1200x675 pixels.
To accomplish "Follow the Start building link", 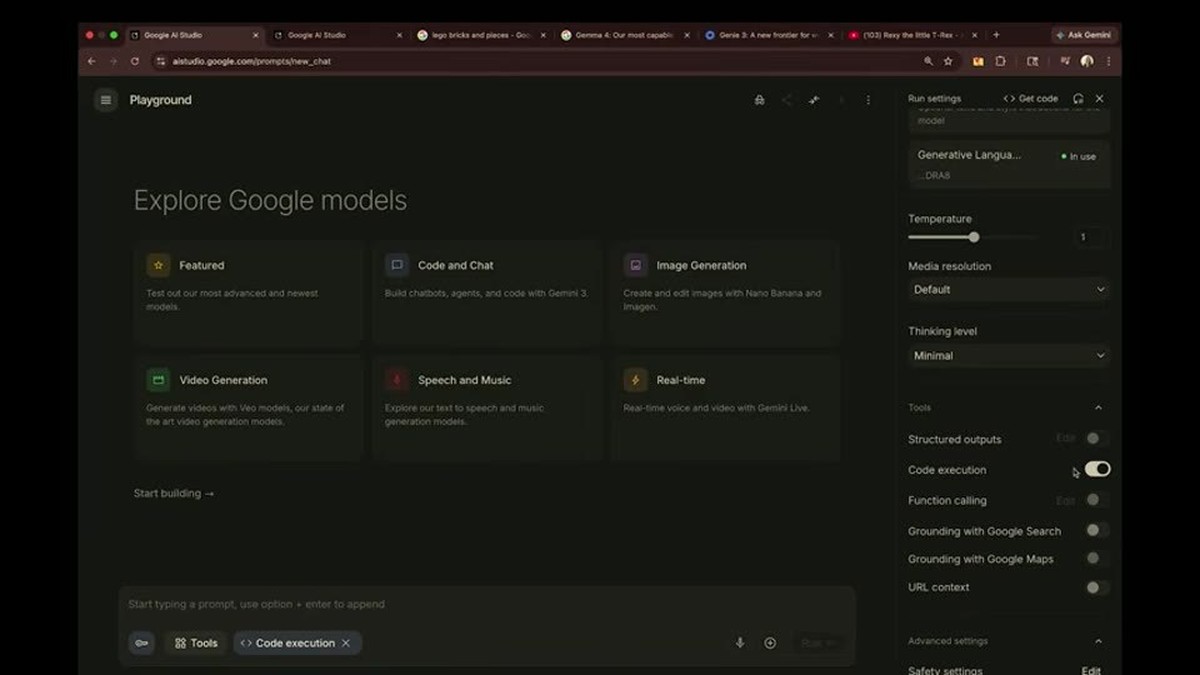I will click(174, 493).
